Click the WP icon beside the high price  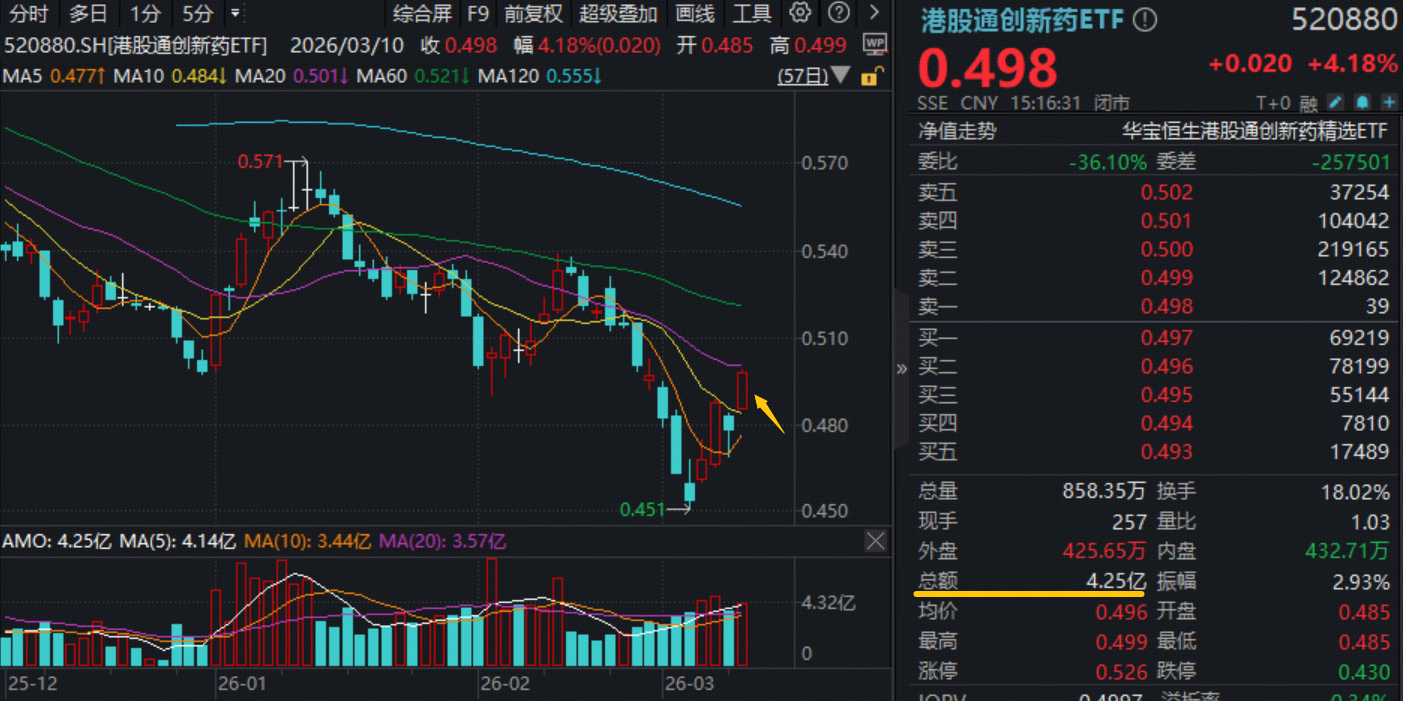[875, 44]
